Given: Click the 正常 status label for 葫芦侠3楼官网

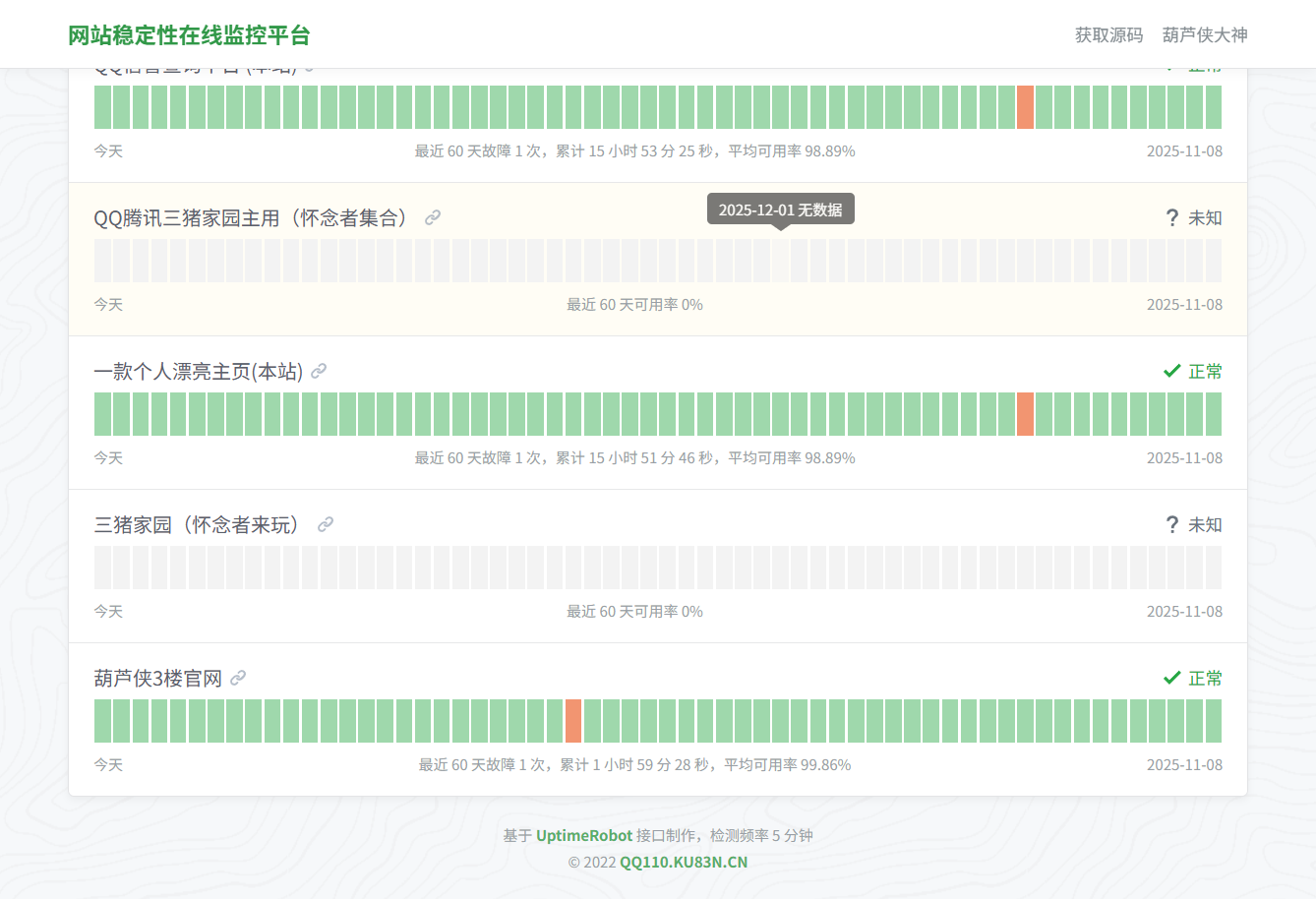Looking at the screenshot, I should pos(1207,678).
